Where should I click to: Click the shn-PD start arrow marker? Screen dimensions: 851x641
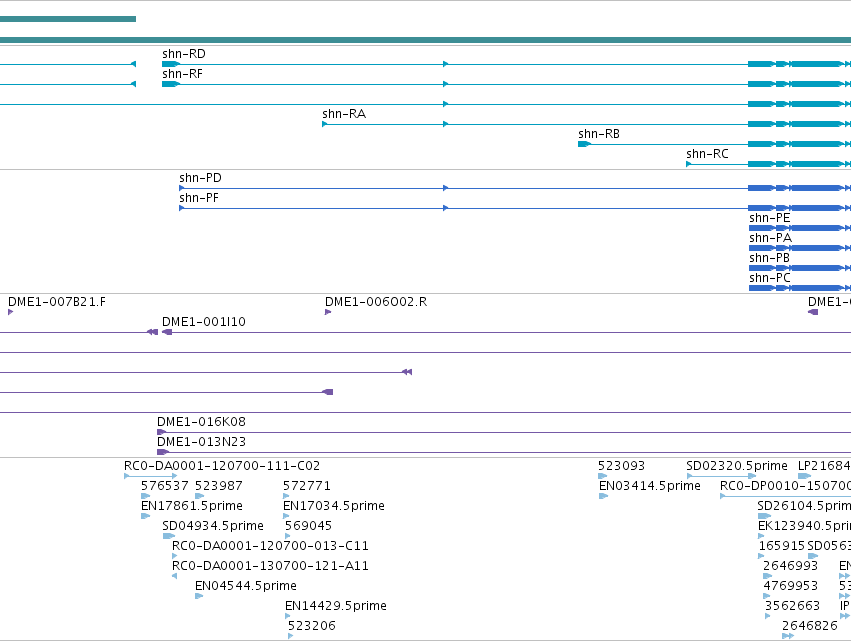coord(182,188)
